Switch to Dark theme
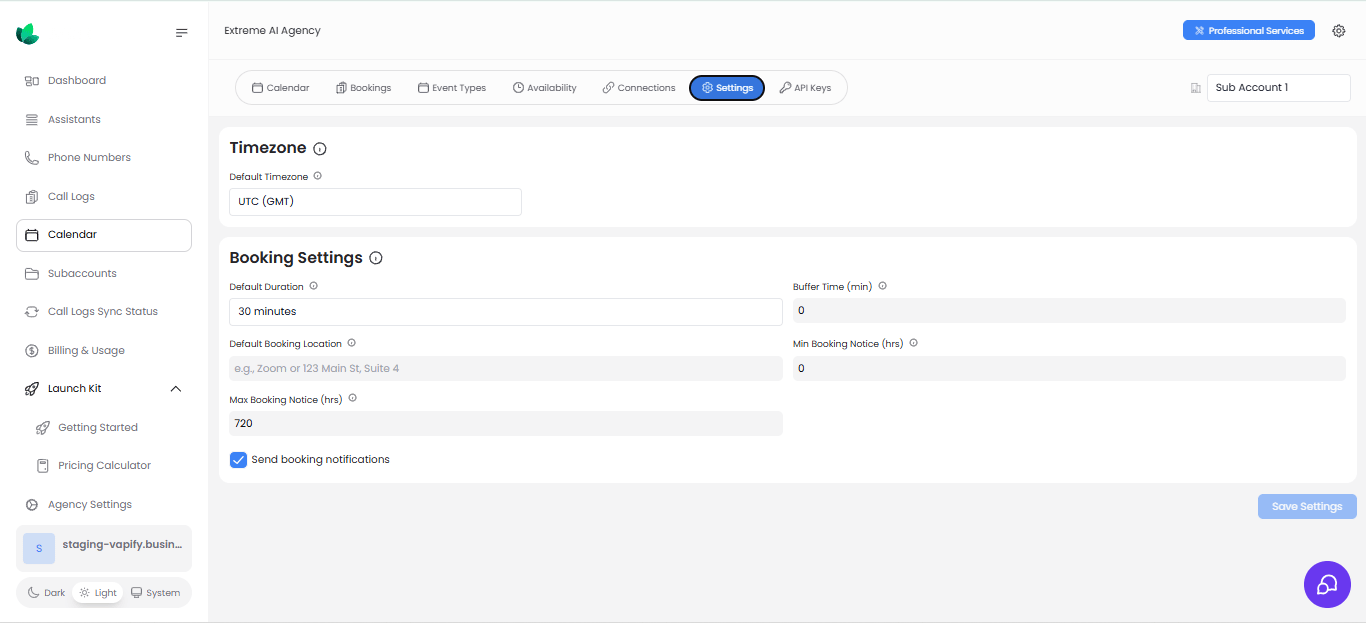This screenshot has width=1366, height=623. (x=46, y=593)
